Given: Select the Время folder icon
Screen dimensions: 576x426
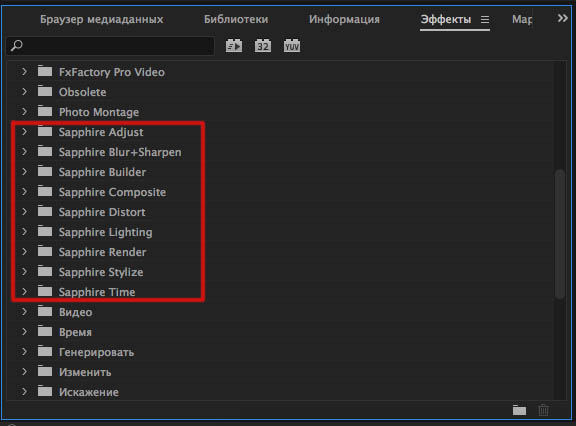Looking at the screenshot, I should [45, 331].
